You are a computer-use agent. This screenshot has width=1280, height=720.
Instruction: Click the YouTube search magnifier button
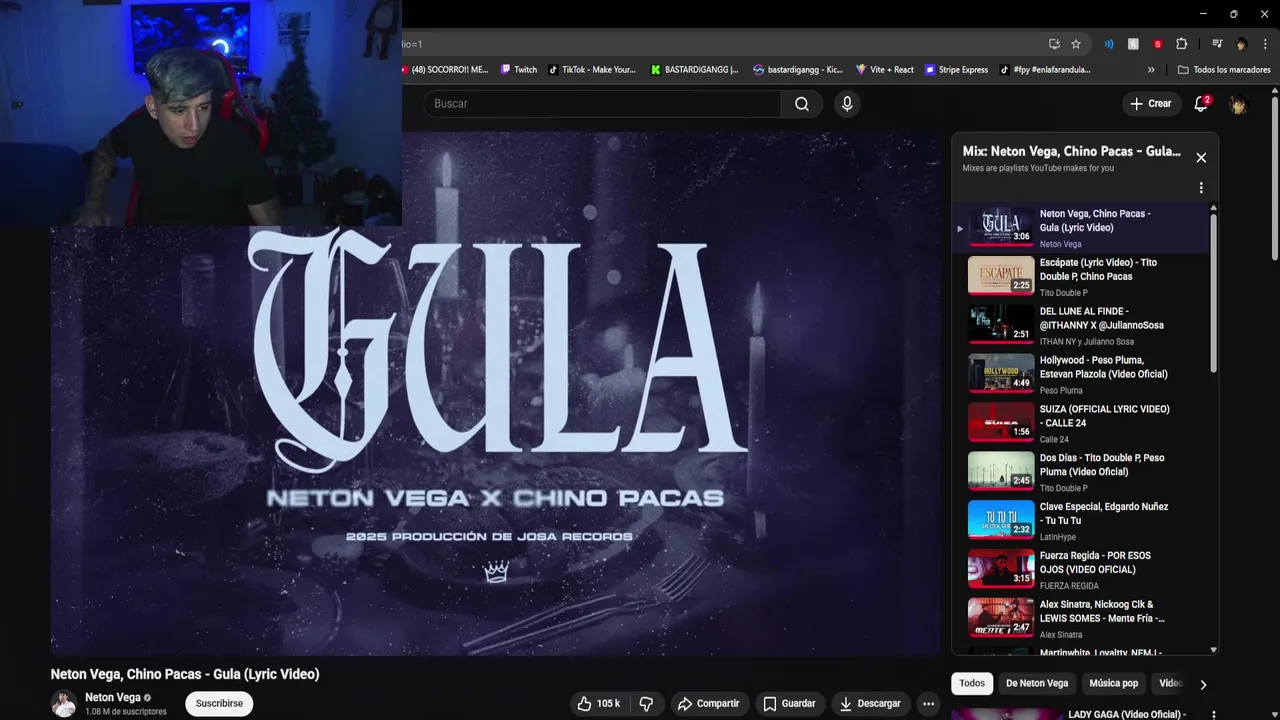801,104
